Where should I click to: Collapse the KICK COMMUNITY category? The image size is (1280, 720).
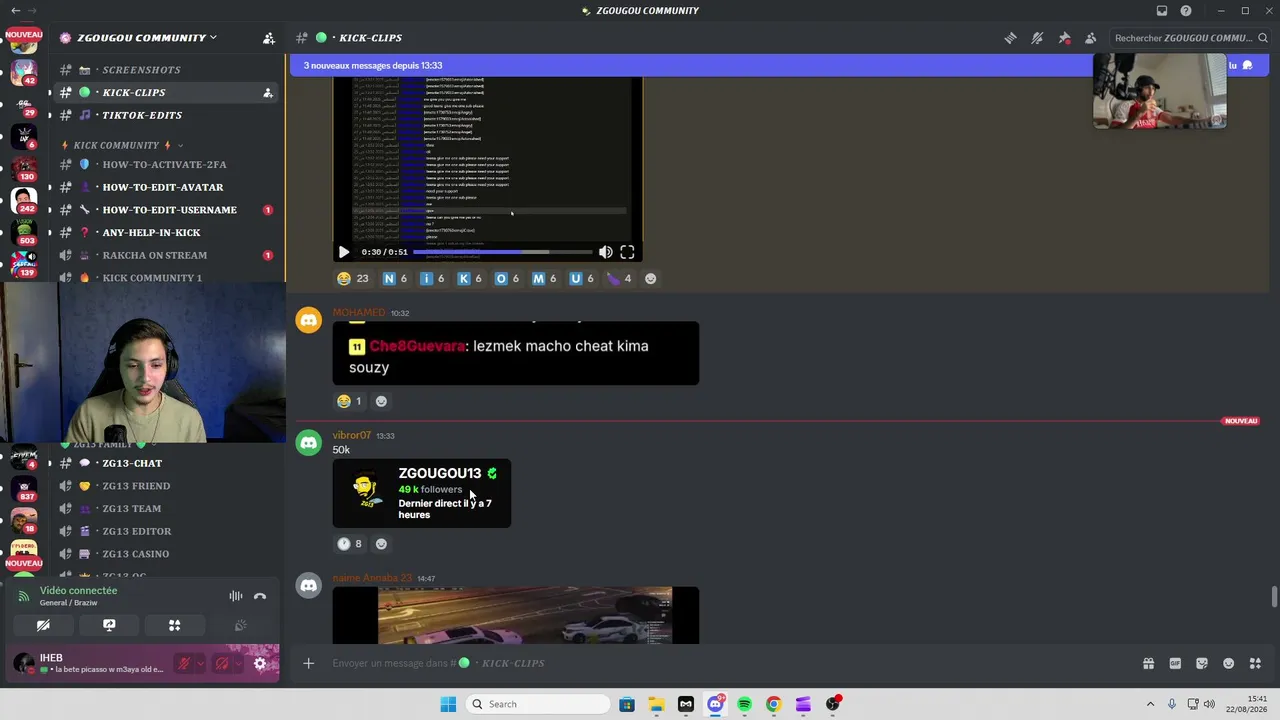[121, 145]
